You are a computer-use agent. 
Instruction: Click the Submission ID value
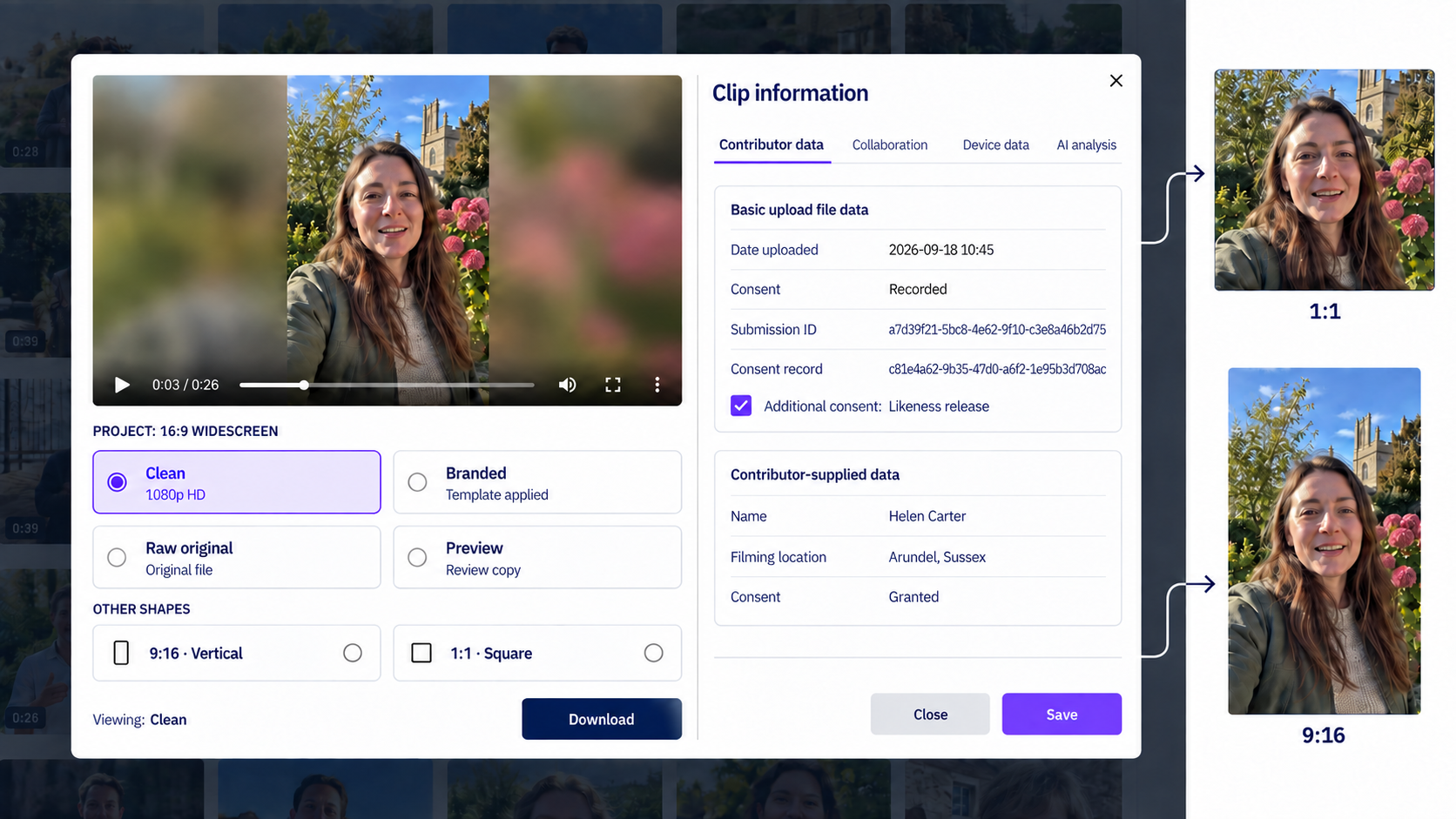[x=997, y=329]
